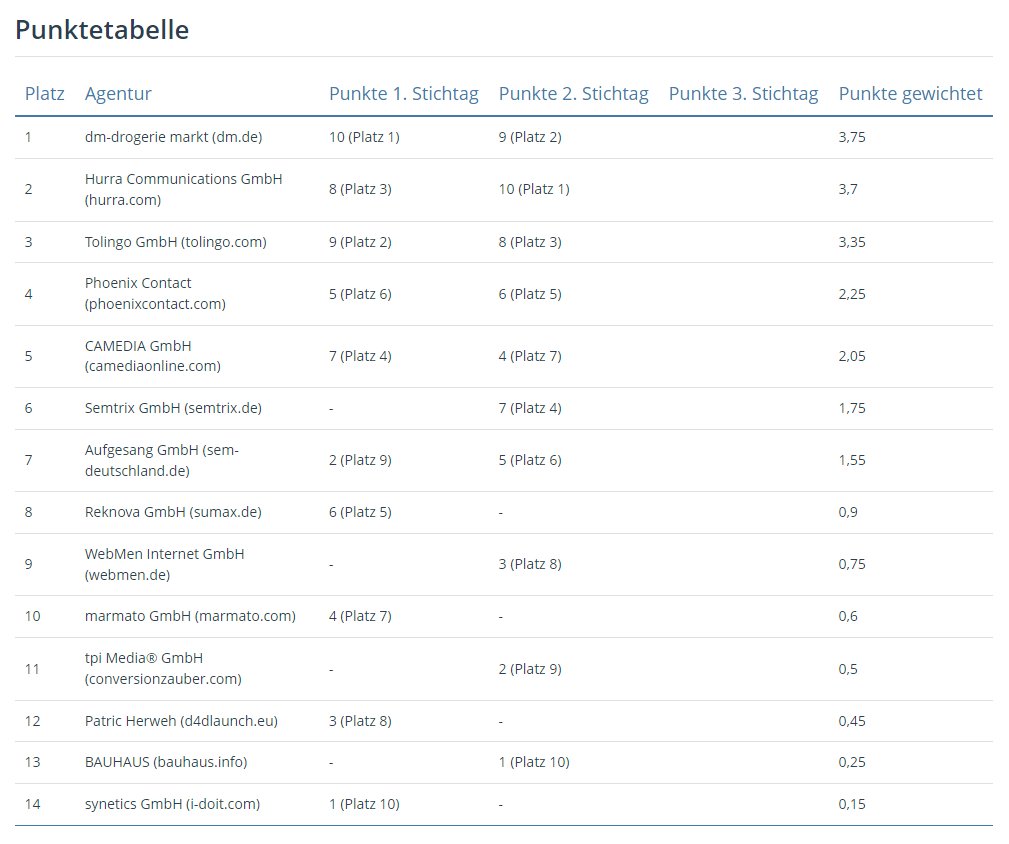This screenshot has width=1009, height=844.
Task: Click '1 (Platz 10)' in synetics row
Action: [x=364, y=804]
